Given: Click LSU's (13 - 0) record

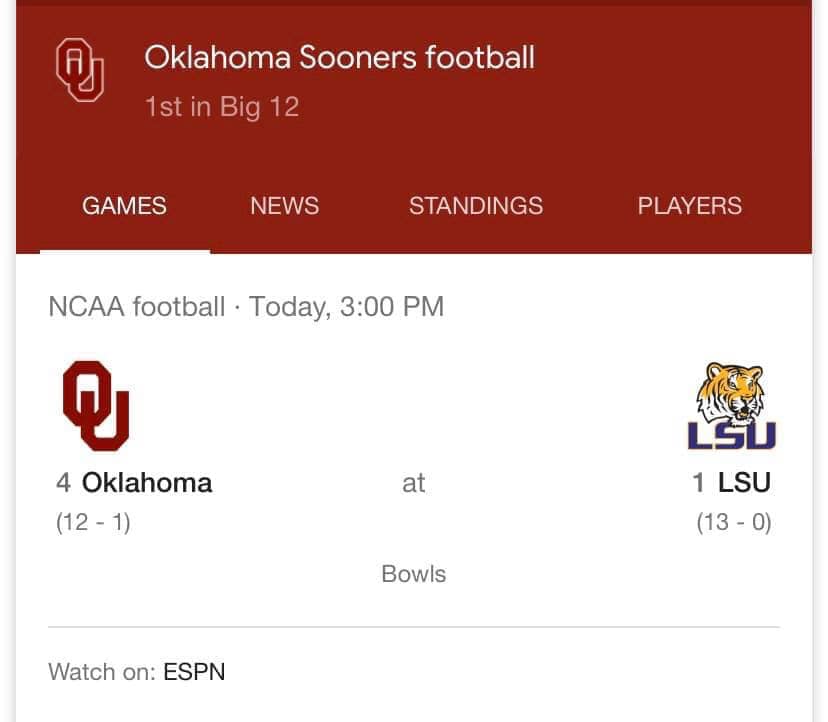Looking at the screenshot, I should click(x=733, y=522).
